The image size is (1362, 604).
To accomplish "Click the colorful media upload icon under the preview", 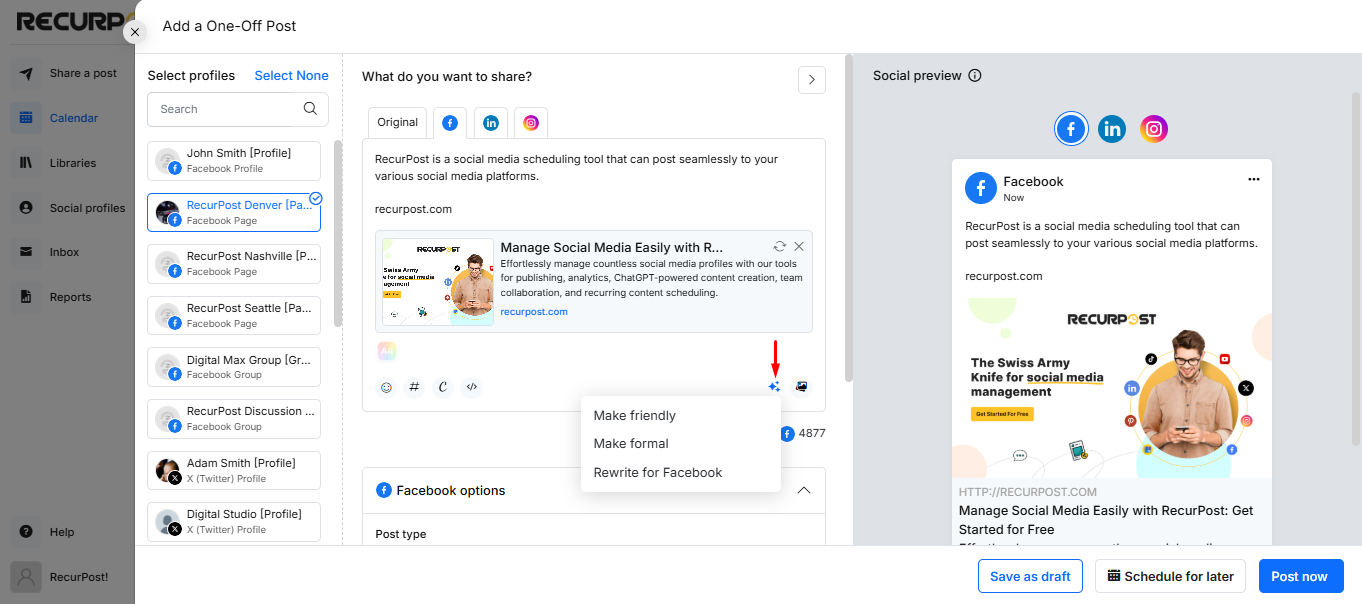I will pos(387,351).
